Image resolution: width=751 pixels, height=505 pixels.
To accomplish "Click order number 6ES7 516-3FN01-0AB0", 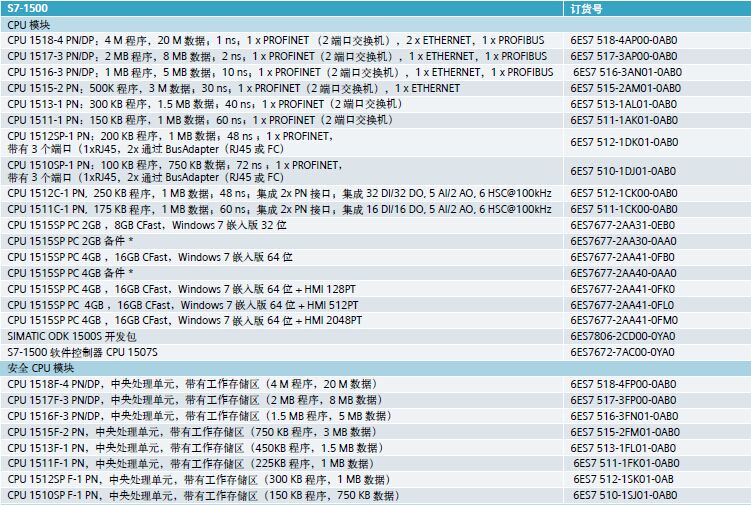I will coord(624,416).
